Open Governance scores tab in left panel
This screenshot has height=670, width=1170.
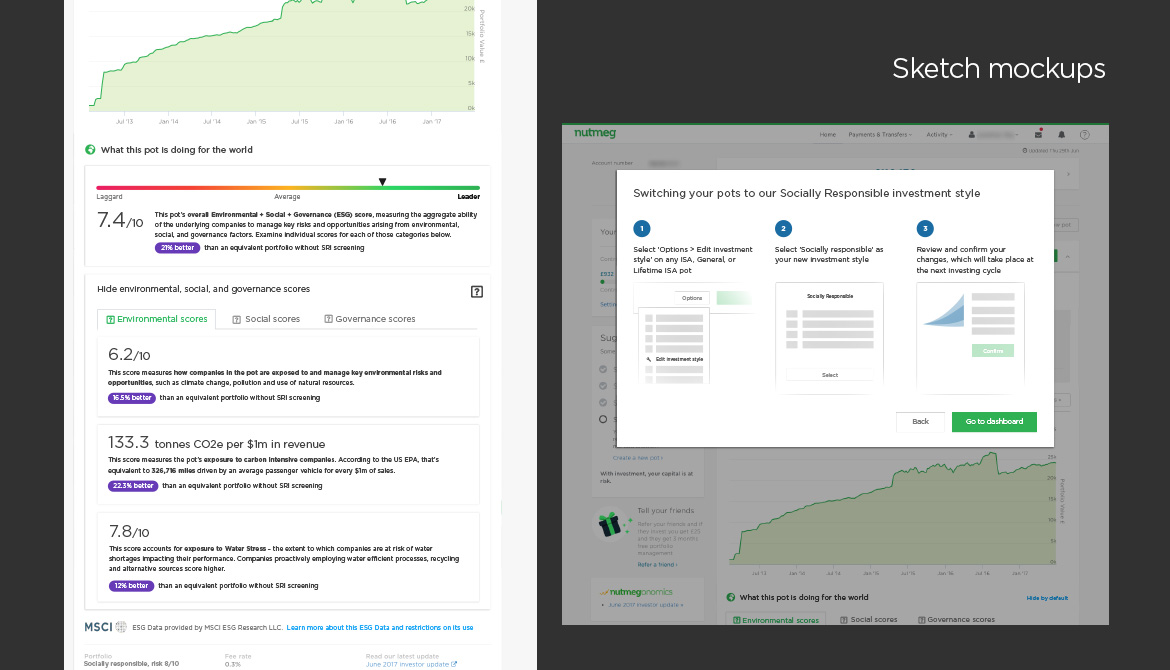[369, 319]
